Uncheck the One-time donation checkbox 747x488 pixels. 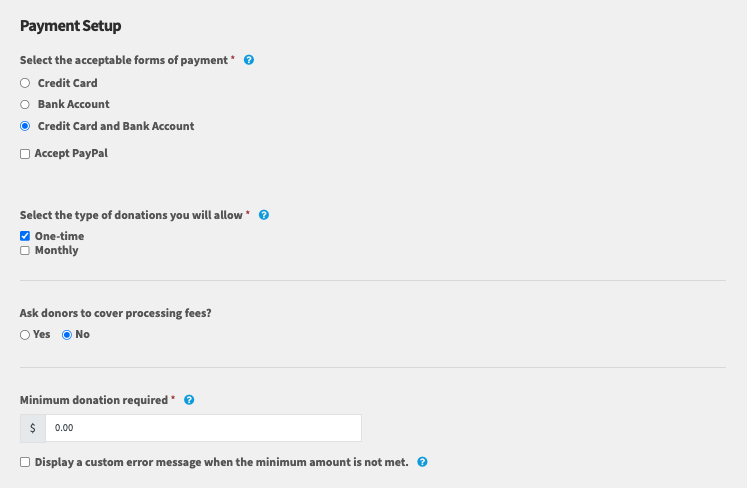click(x=25, y=236)
